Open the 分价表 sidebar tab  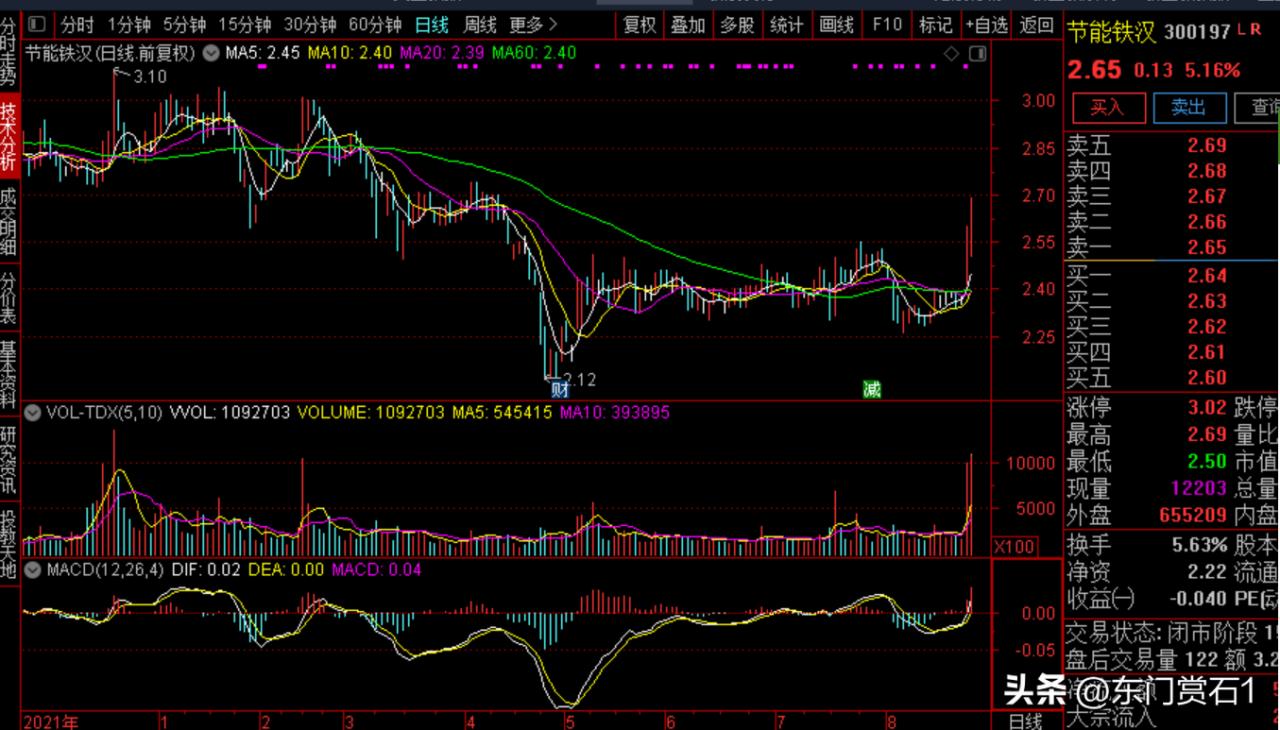click(9, 298)
